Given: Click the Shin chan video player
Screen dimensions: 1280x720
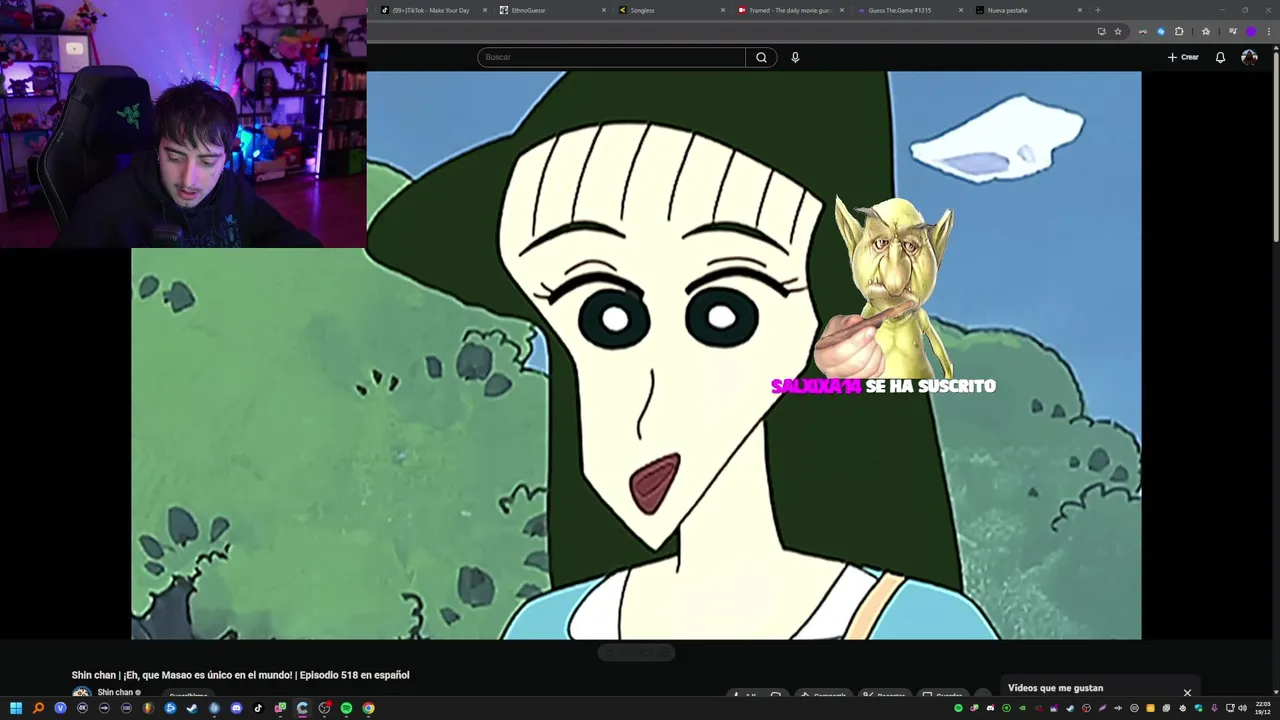Looking at the screenshot, I should coord(636,355).
